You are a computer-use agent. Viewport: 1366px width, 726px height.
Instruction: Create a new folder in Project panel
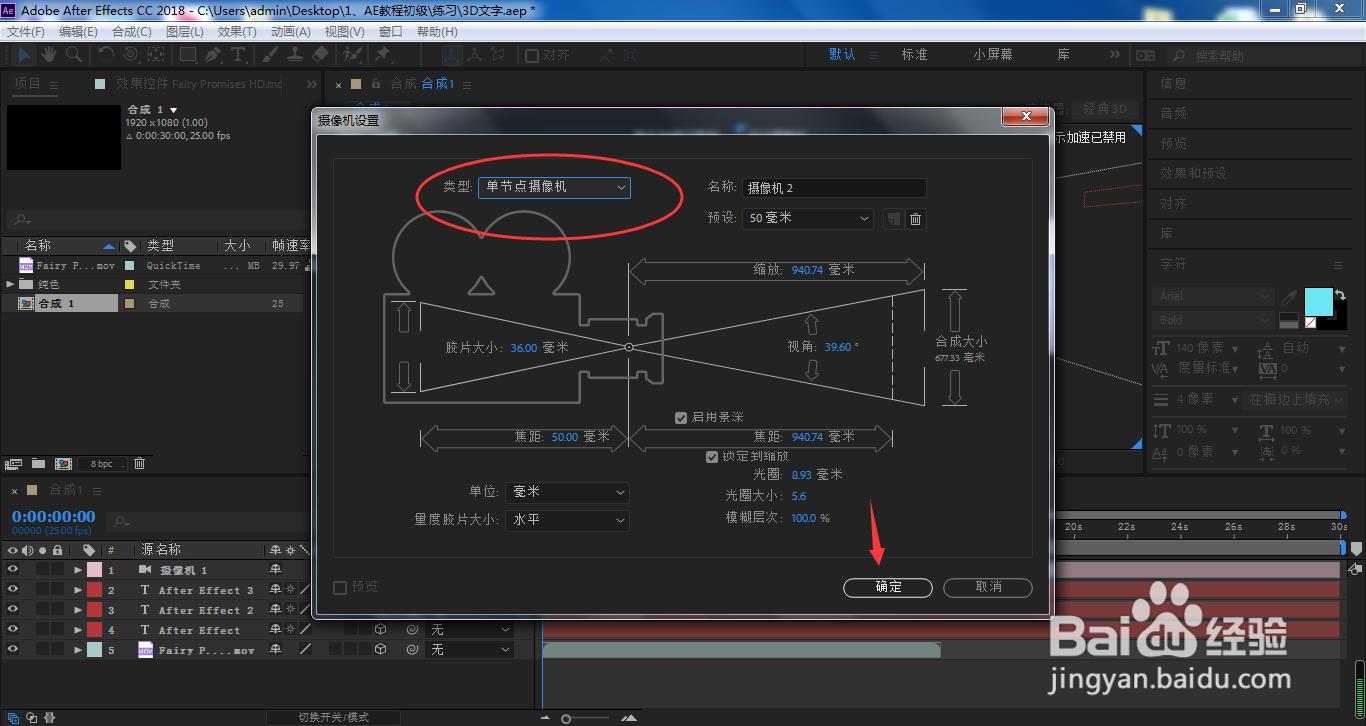click(x=38, y=464)
